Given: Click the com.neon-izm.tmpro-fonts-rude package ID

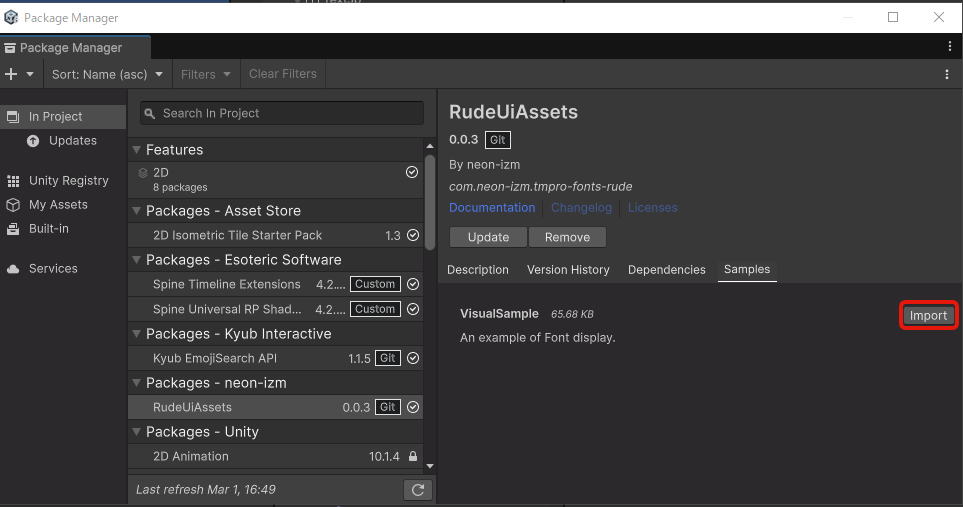Looking at the screenshot, I should click(x=540, y=187).
